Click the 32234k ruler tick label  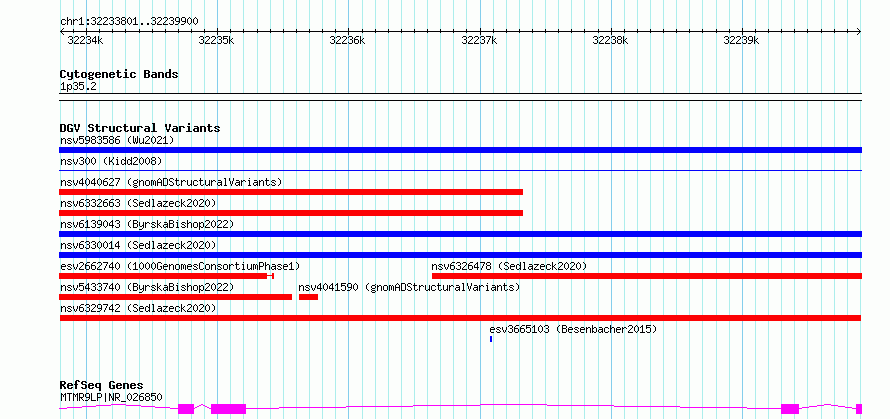point(85,40)
